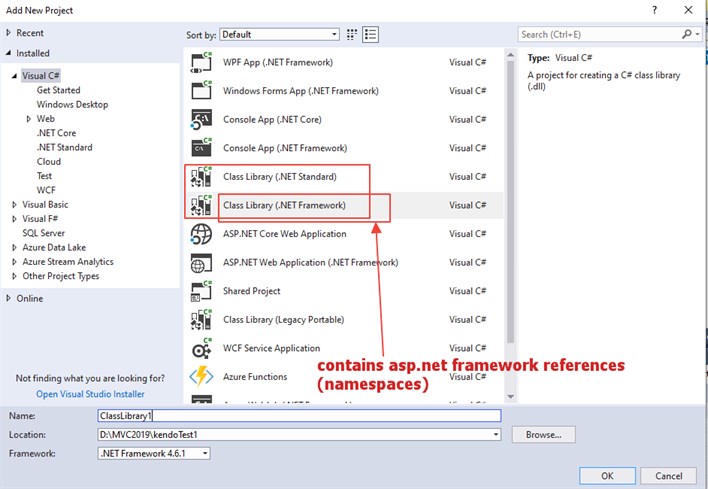Open the search options dropdown arrow
Viewport: 708px width, 489px height.
click(698, 34)
